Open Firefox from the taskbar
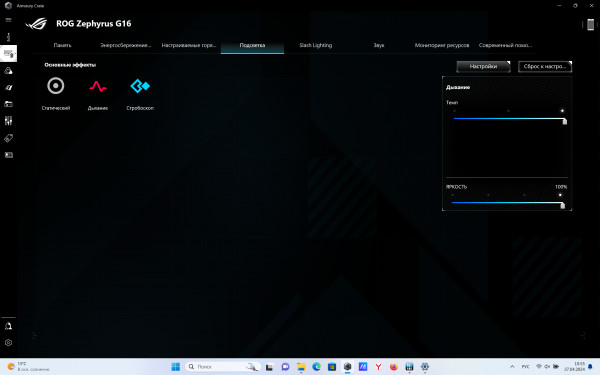 point(394,367)
